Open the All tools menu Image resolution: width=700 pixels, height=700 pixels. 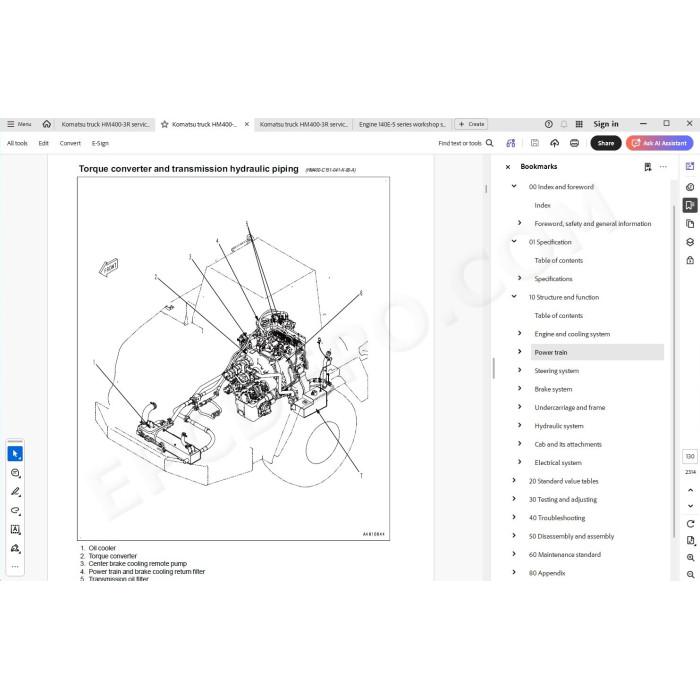[17, 143]
